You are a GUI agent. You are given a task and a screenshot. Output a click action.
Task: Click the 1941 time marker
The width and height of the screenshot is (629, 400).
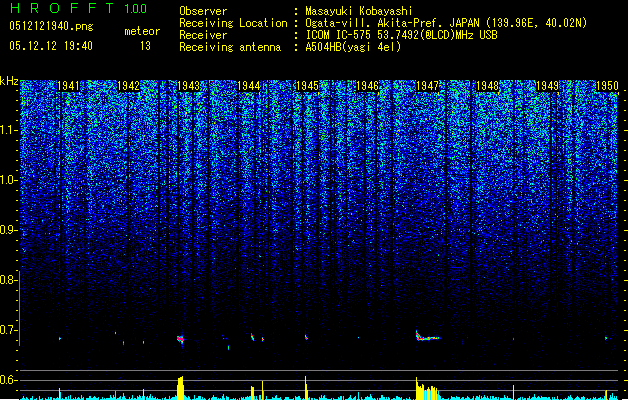point(68,86)
